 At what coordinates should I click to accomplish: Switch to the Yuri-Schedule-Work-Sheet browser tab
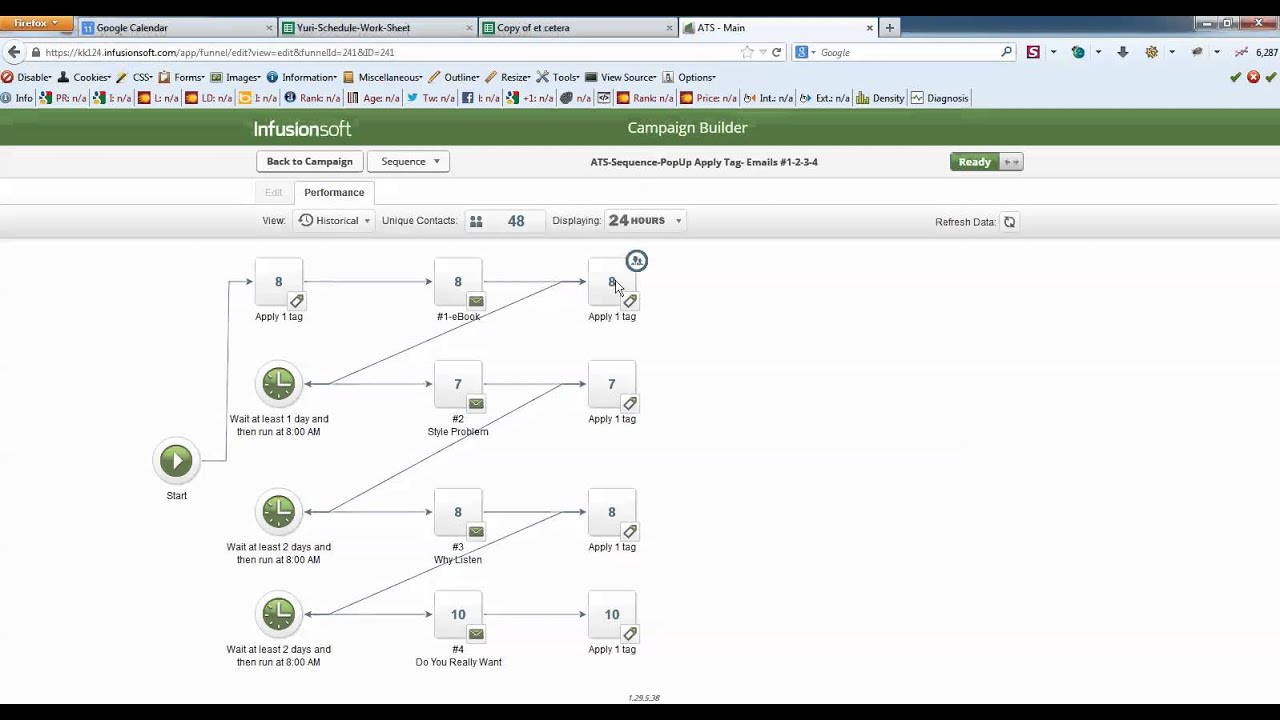click(377, 28)
